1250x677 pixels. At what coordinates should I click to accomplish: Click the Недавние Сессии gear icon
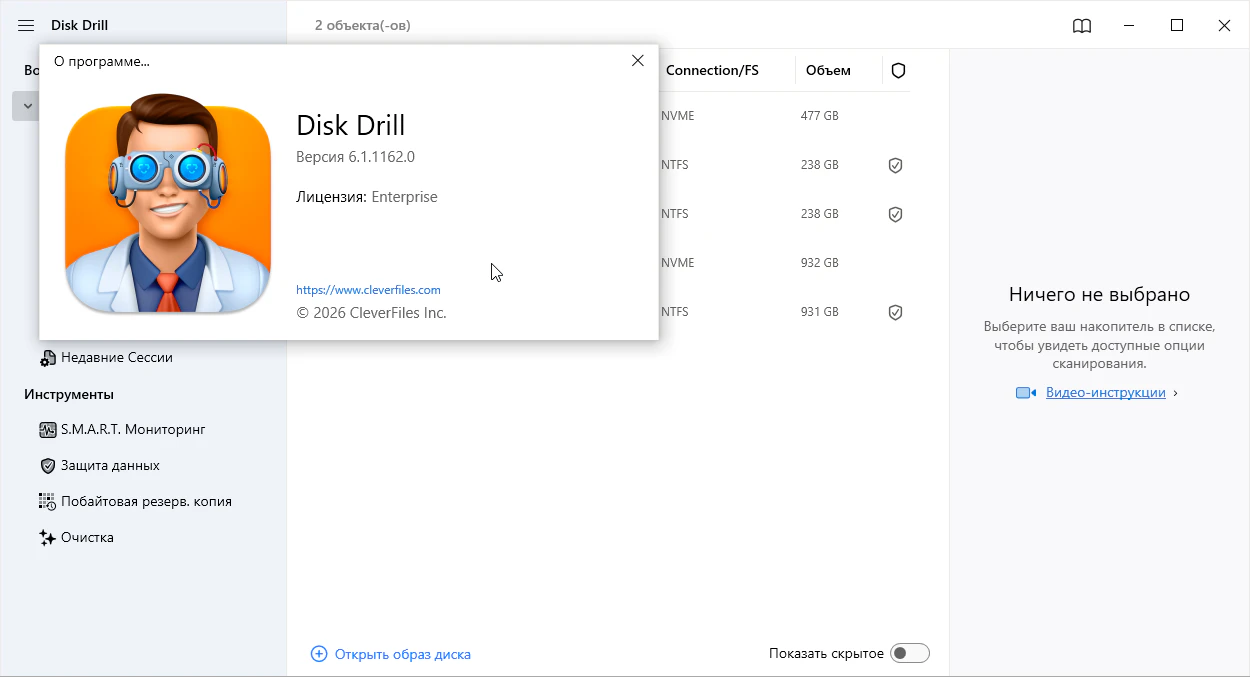[47, 358]
